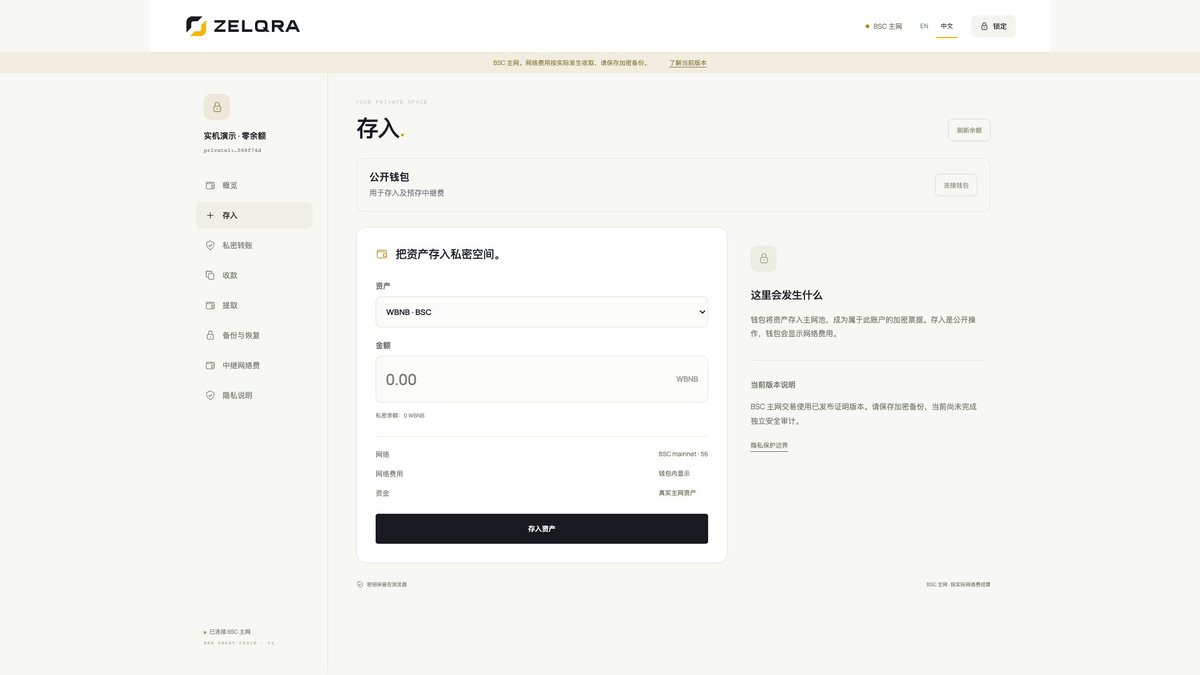This screenshot has height=675, width=1200.
Task: Open the 隐私保护边界 link
Action: pyautogui.click(x=769, y=445)
